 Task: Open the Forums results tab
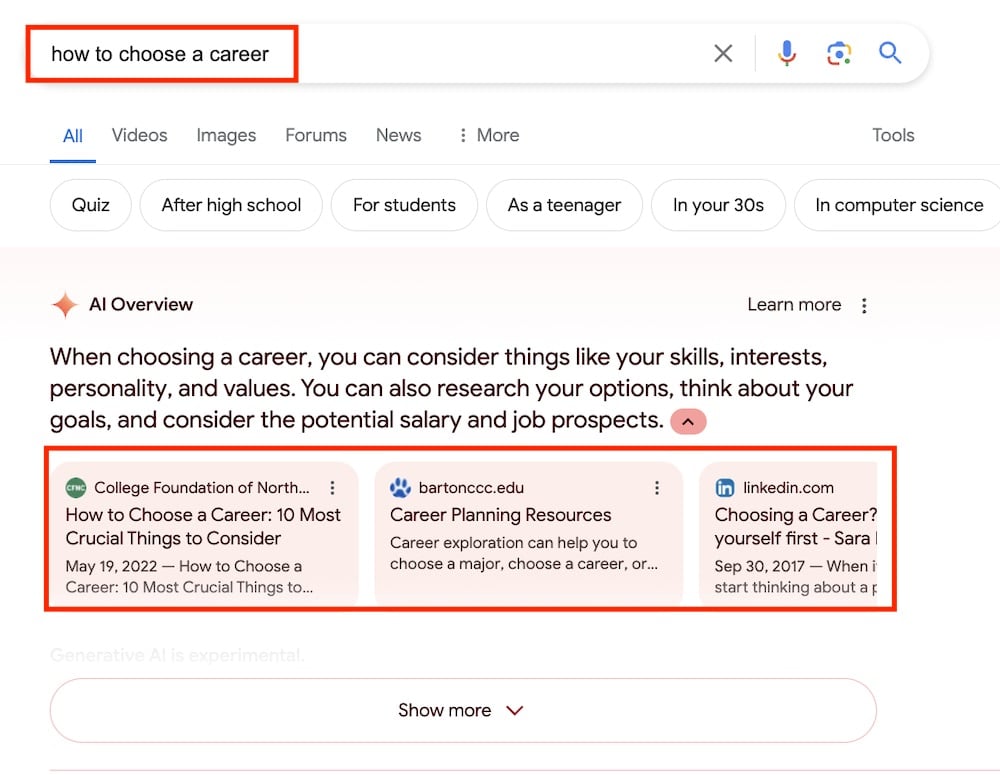[x=316, y=135]
